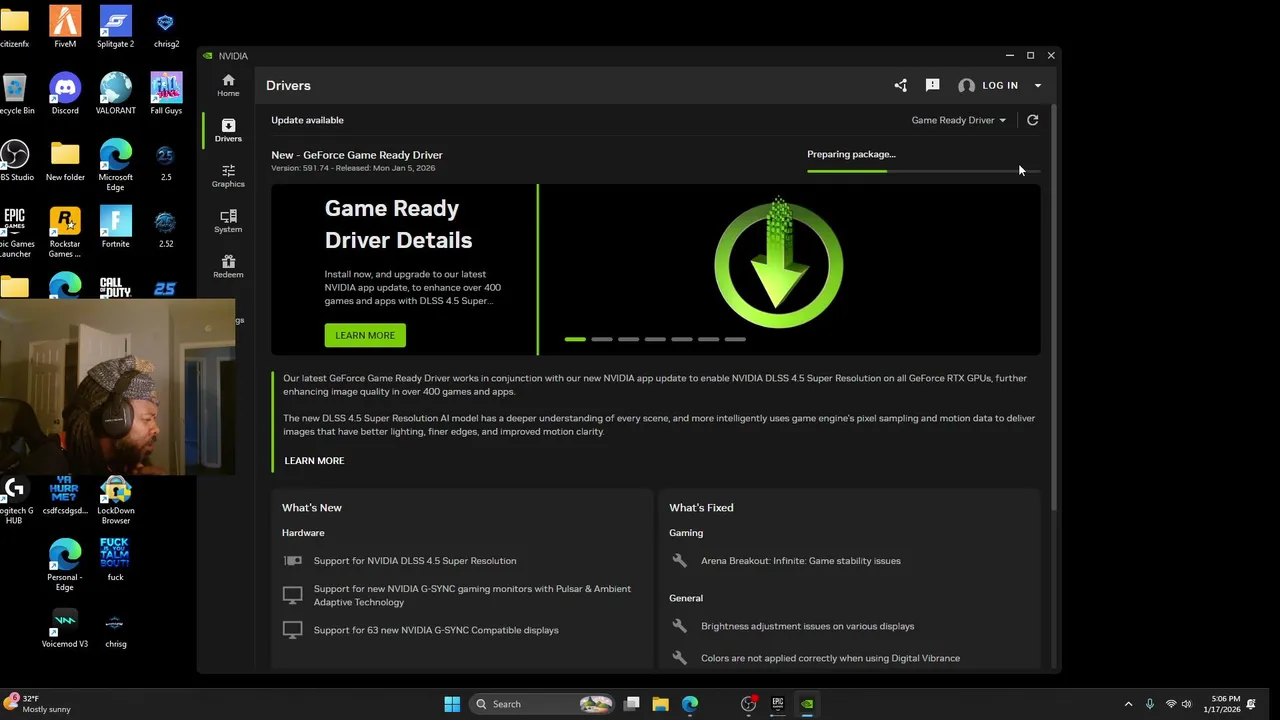Click 'Support for NVIDIA DLSS 4.5 Super Resolution' text

[x=415, y=561]
